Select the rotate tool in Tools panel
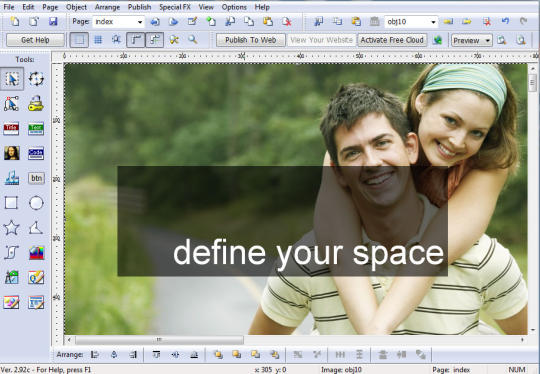The width and height of the screenshot is (540, 374). (36, 79)
